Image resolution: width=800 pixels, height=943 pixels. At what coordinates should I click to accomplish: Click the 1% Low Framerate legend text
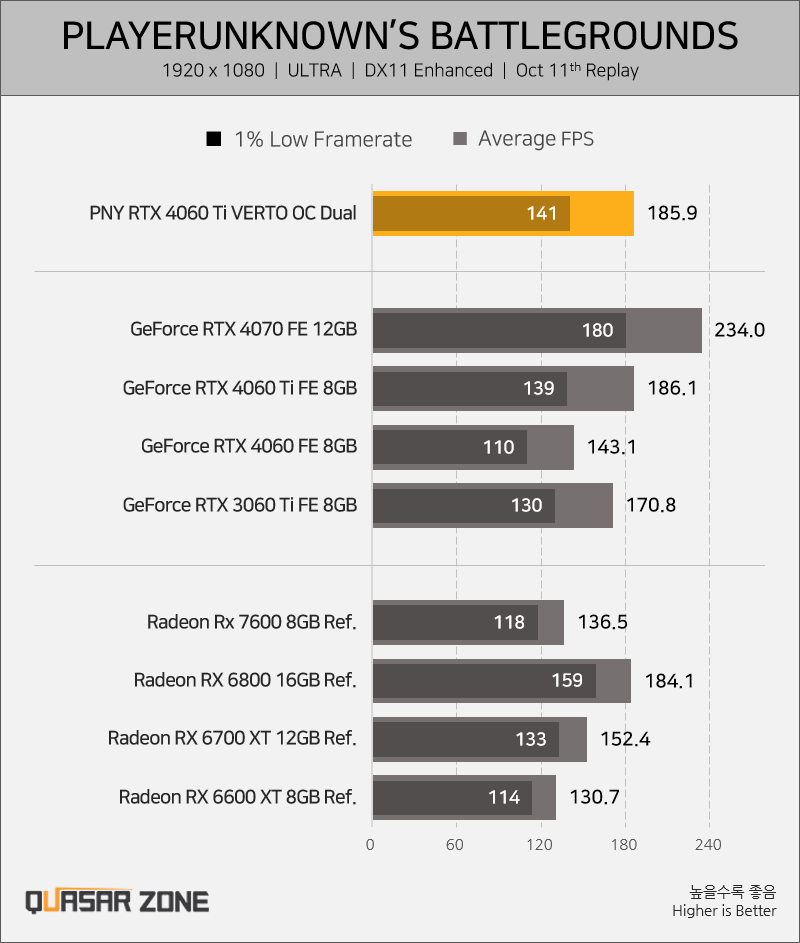(x=323, y=140)
